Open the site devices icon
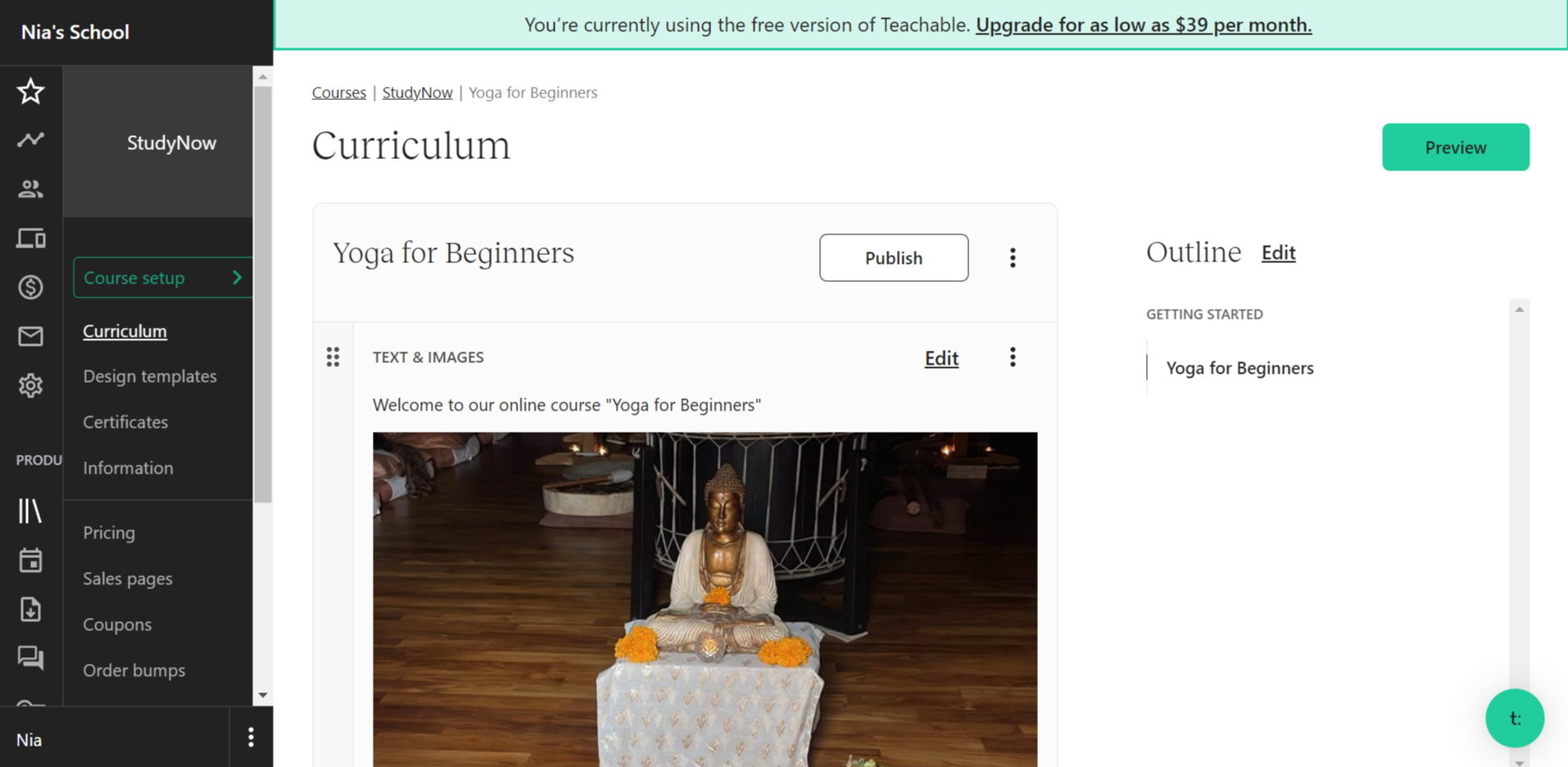This screenshot has height=767, width=1568. coord(30,238)
